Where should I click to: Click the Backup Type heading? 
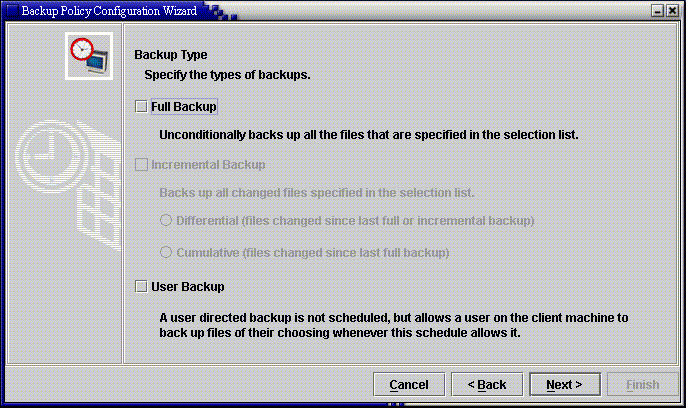coord(171,55)
